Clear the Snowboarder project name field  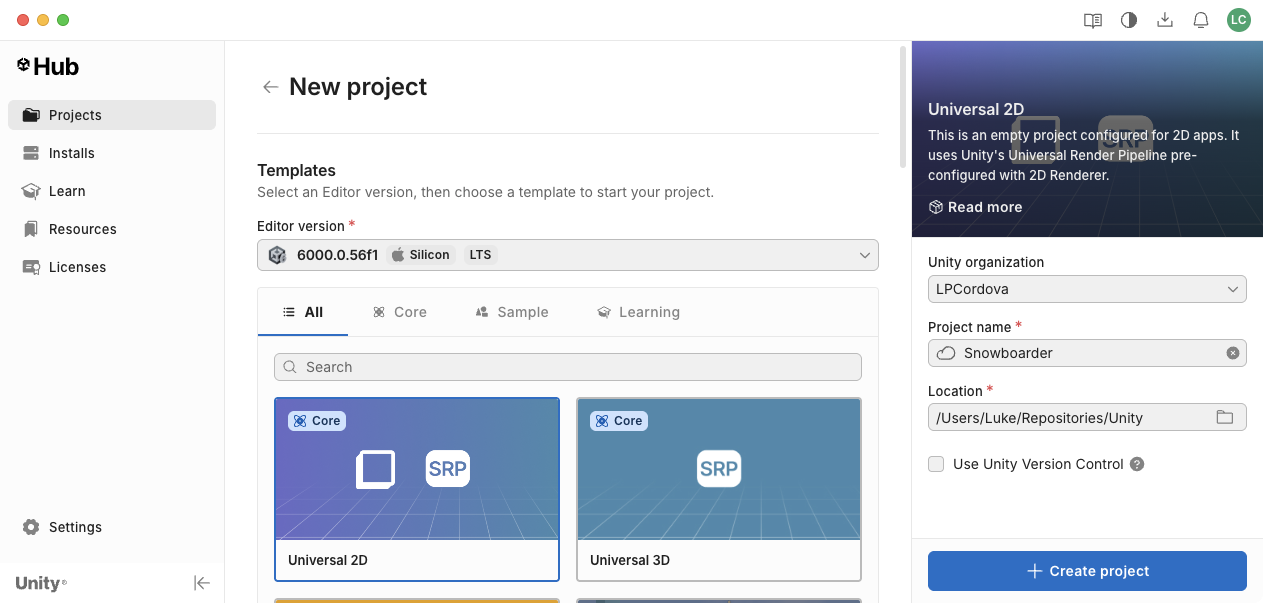tap(1232, 353)
